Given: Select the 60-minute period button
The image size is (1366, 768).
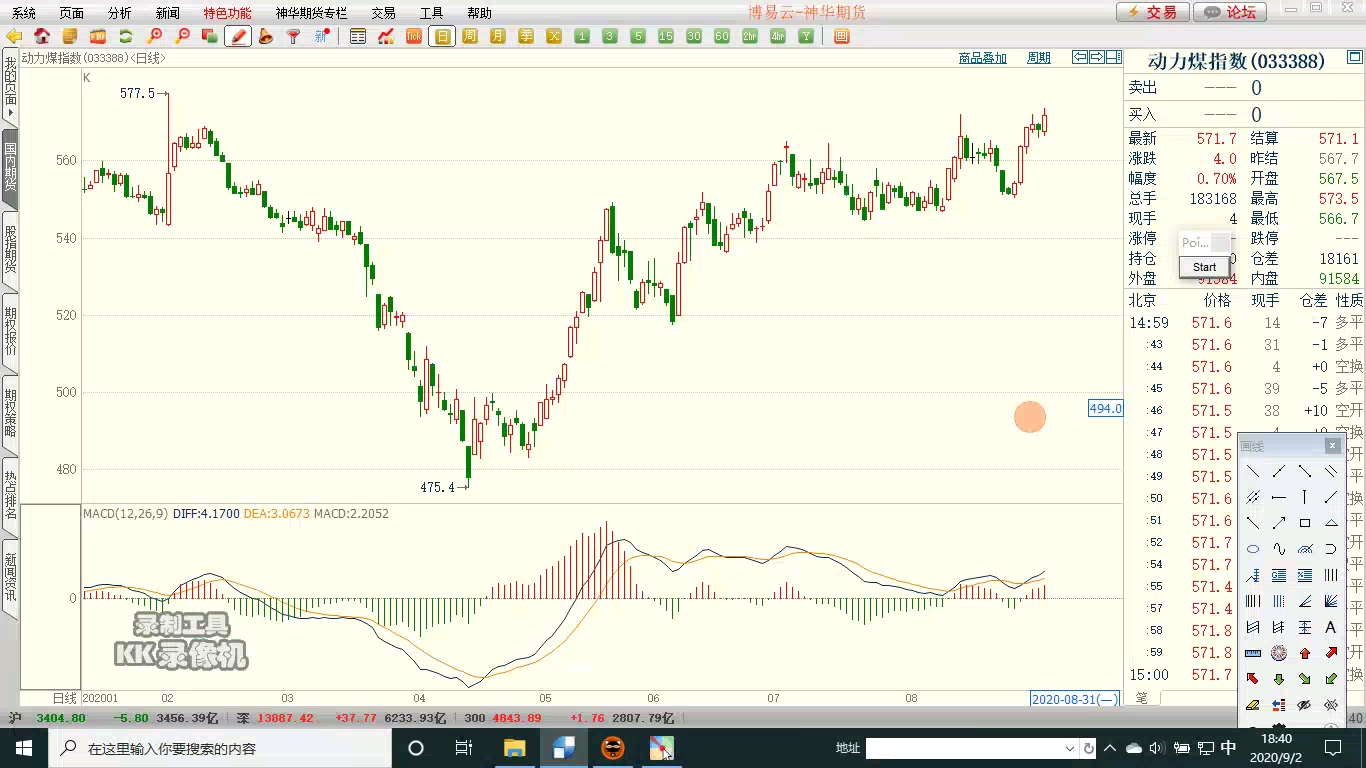Looking at the screenshot, I should (722, 36).
